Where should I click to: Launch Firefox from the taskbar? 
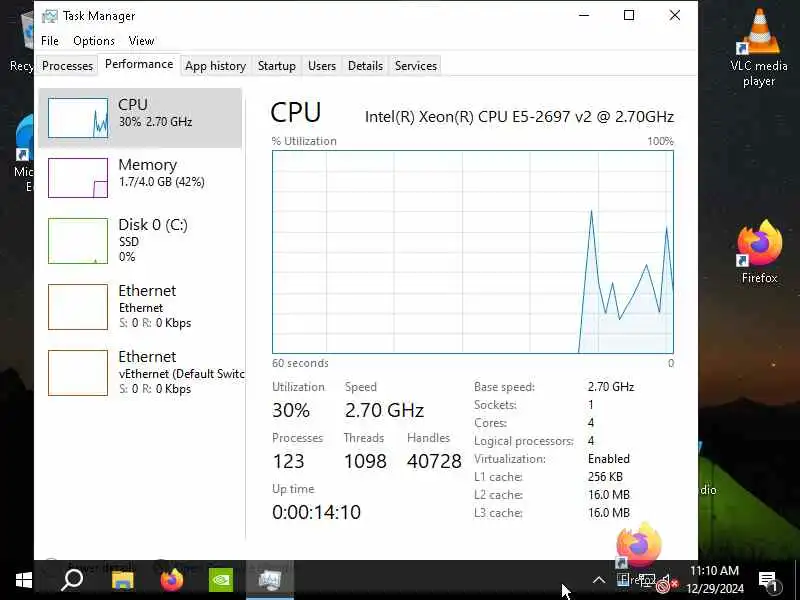coord(171,580)
